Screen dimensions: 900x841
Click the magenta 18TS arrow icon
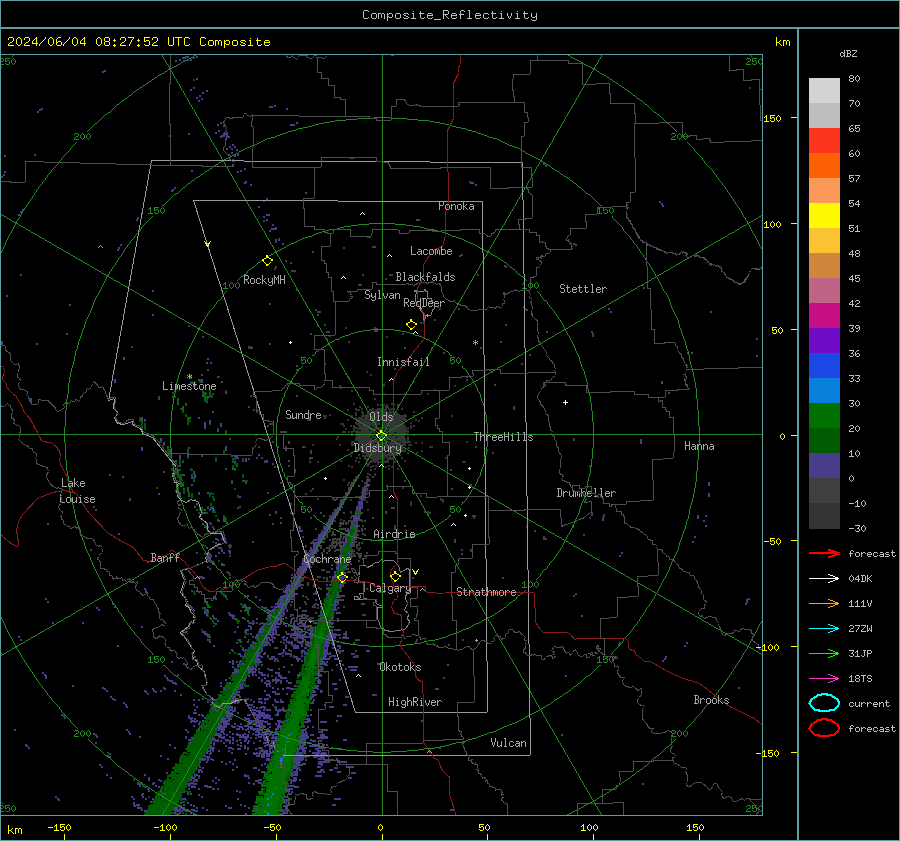(824, 679)
